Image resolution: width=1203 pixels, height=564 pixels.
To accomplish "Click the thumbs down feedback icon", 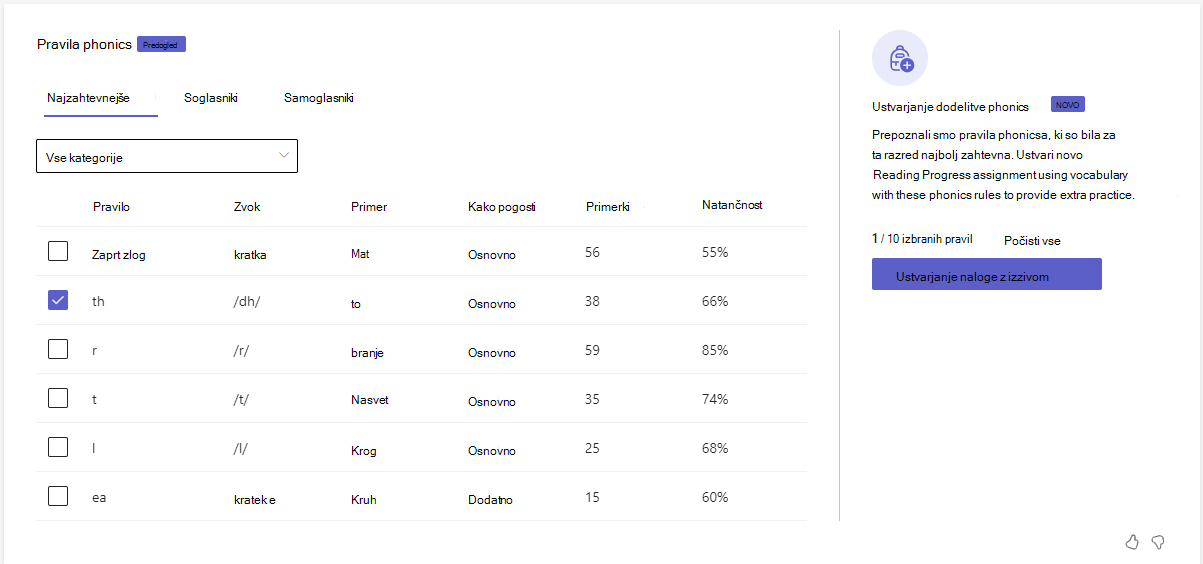I will 1158,542.
